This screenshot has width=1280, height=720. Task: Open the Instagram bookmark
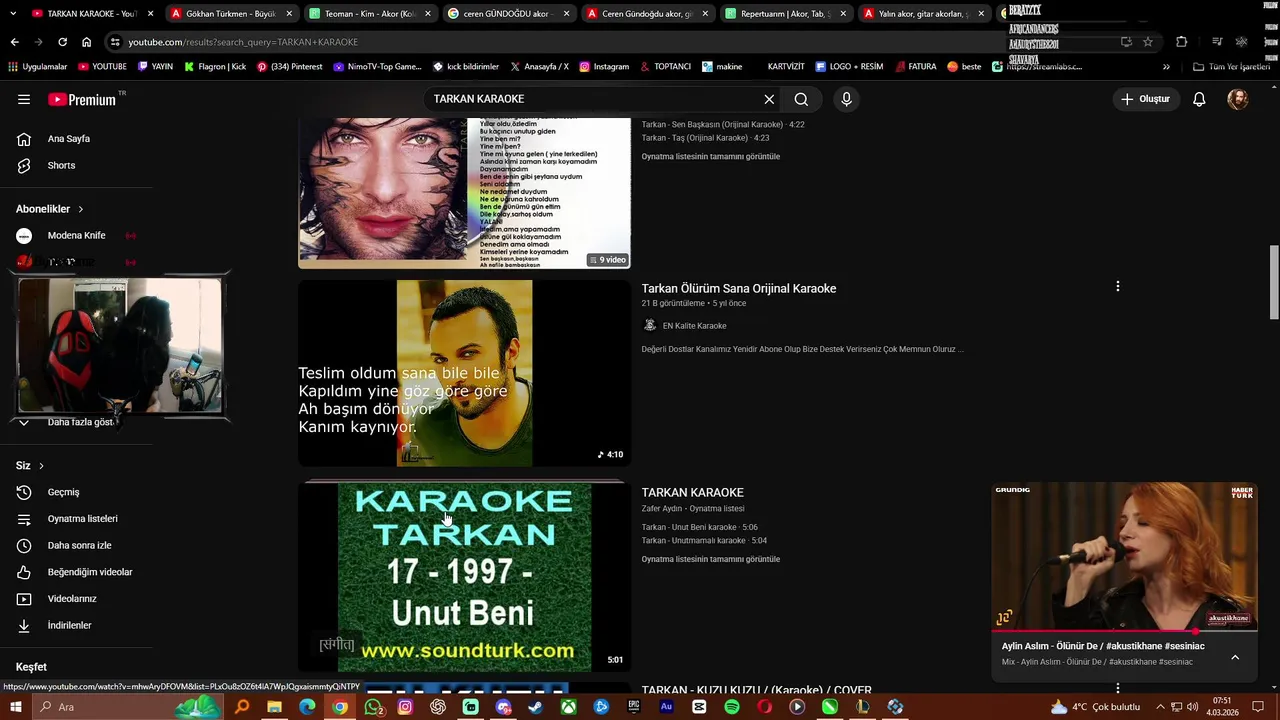[604, 67]
